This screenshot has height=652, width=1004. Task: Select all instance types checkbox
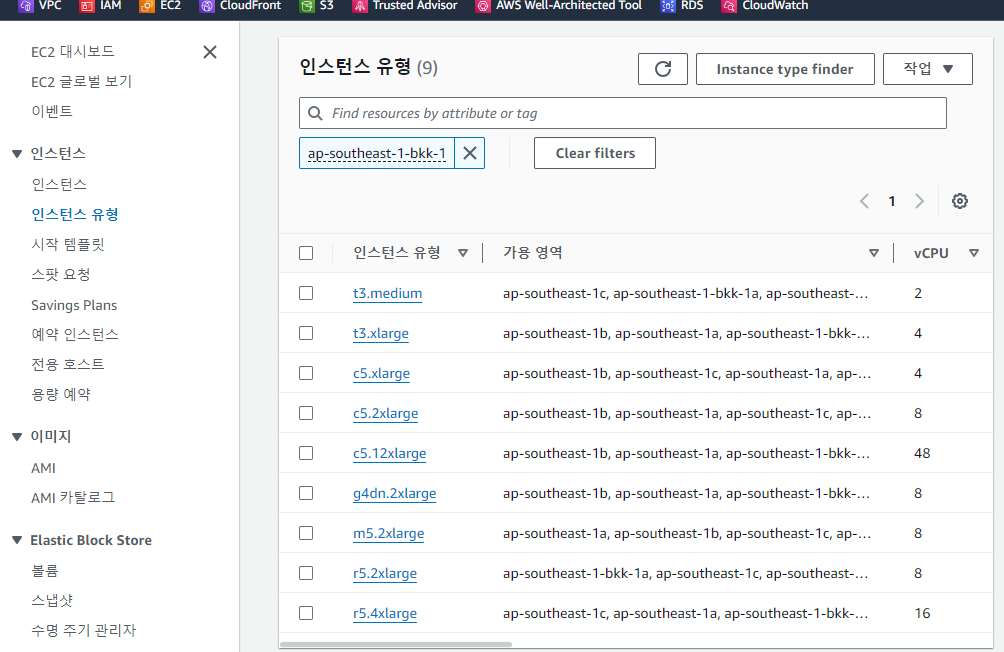pos(306,253)
